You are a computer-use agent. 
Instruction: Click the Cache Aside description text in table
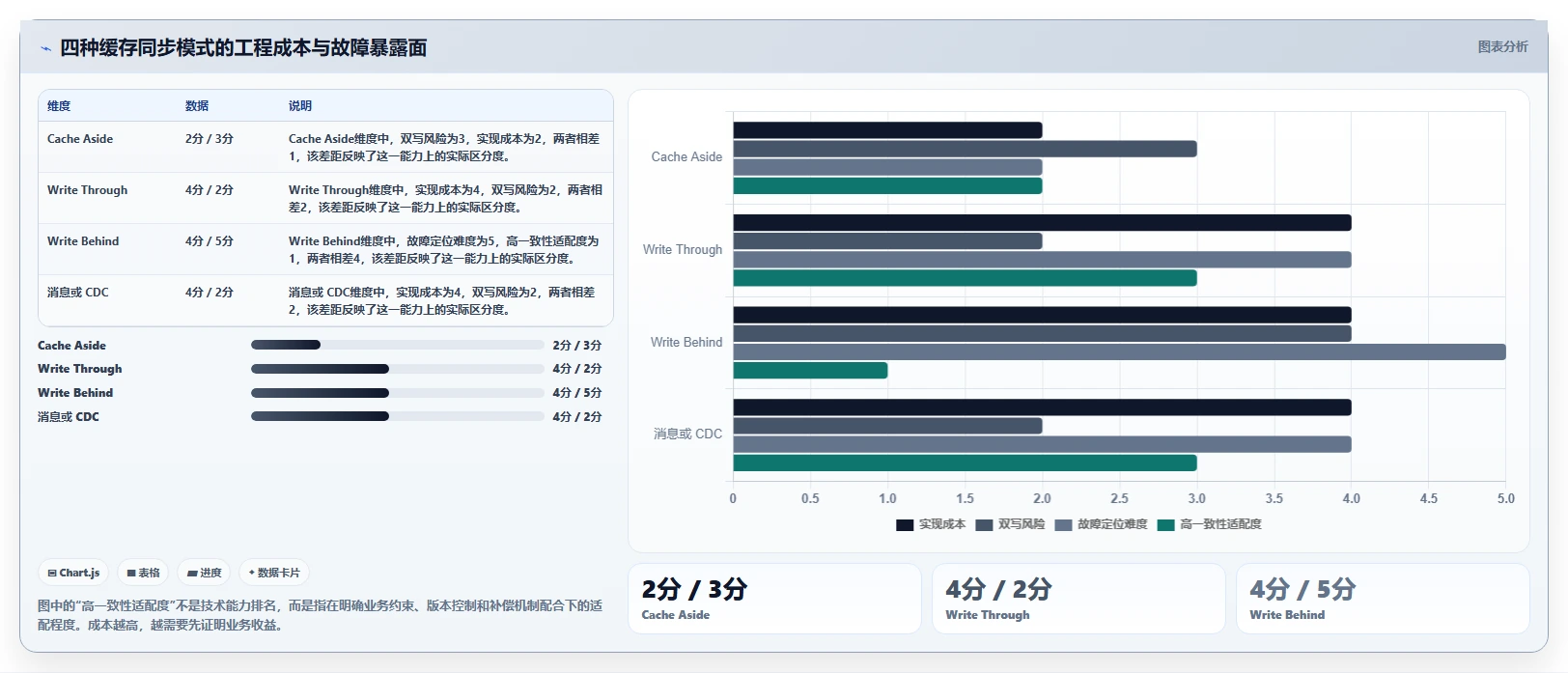pos(444,148)
